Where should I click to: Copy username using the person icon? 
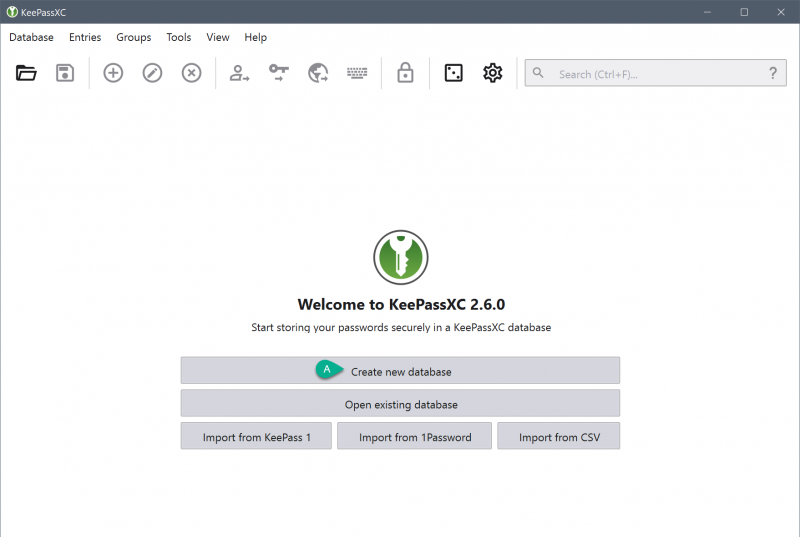239,73
